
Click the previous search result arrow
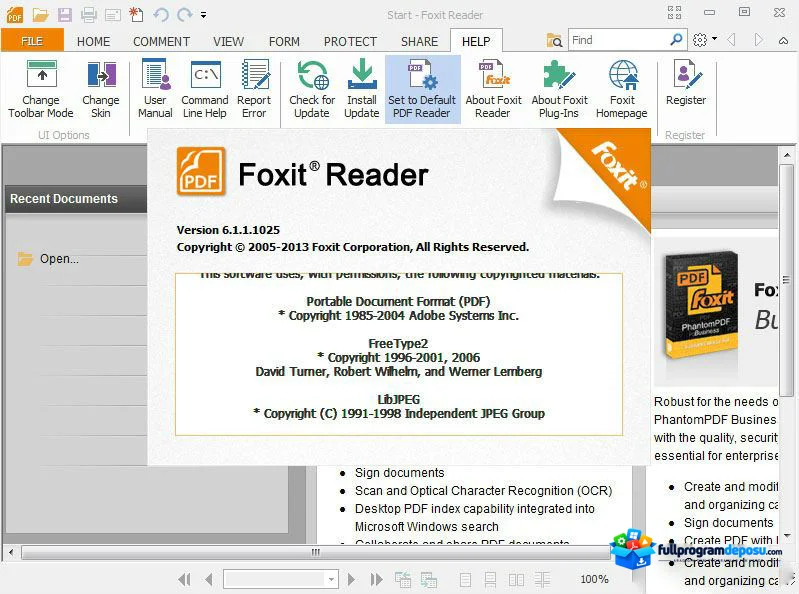732,40
